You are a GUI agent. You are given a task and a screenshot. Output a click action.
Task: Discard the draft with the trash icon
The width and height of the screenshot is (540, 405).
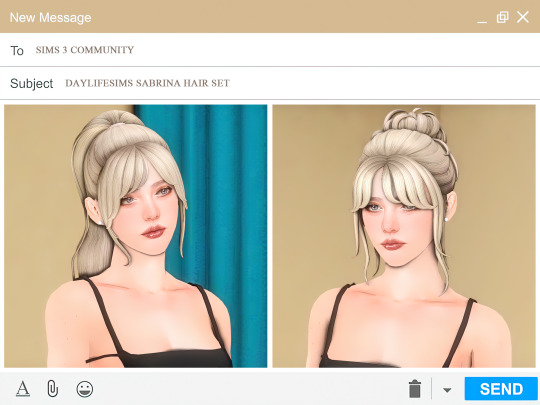point(415,389)
